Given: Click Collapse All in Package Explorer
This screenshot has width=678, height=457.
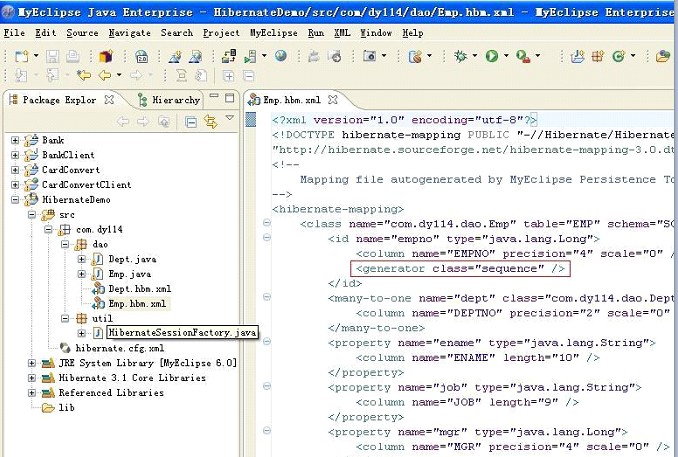Looking at the screenshot, I should (190, 121).
